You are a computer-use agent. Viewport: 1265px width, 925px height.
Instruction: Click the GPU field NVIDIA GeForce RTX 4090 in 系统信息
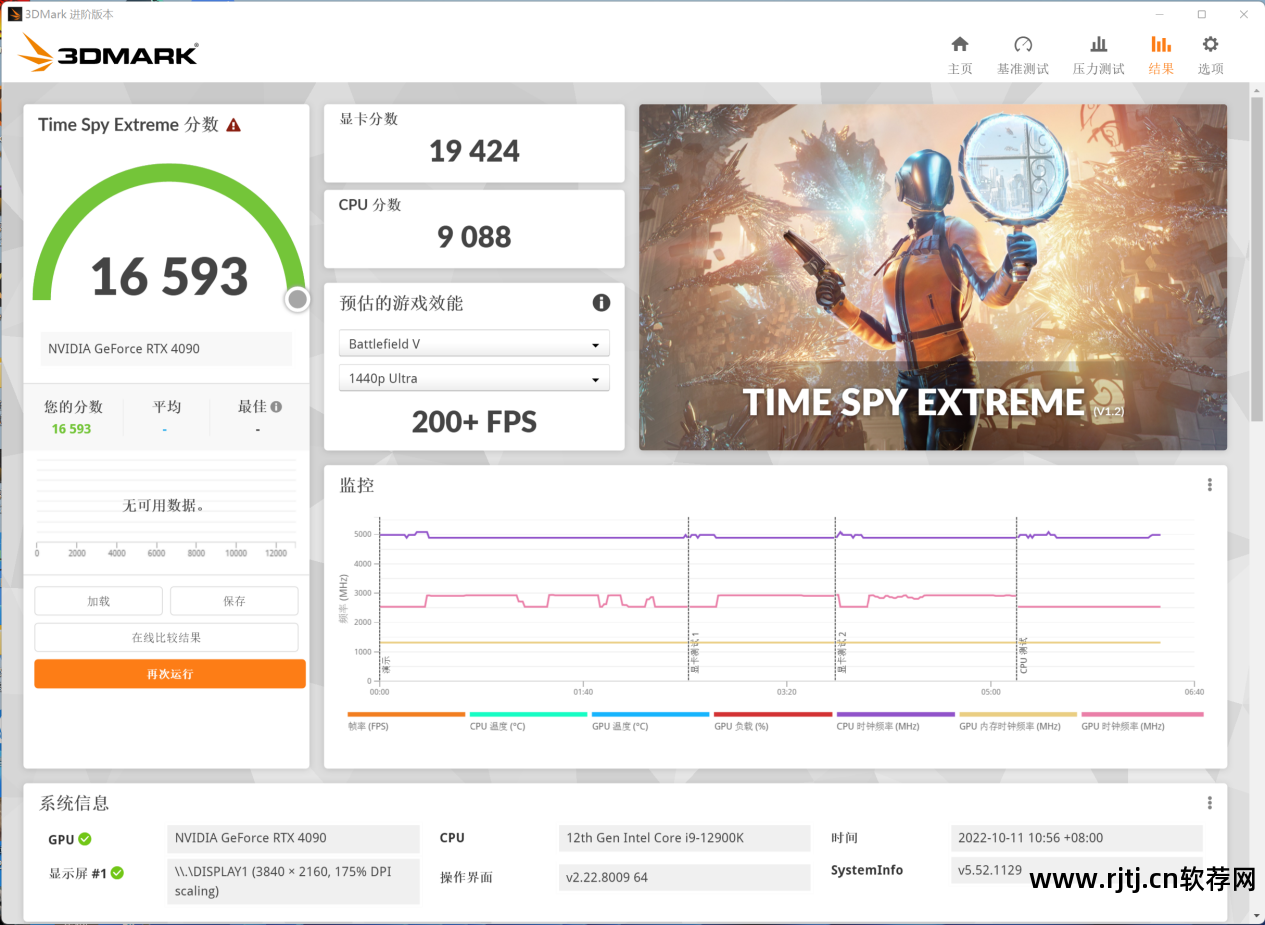coord(293,838)
